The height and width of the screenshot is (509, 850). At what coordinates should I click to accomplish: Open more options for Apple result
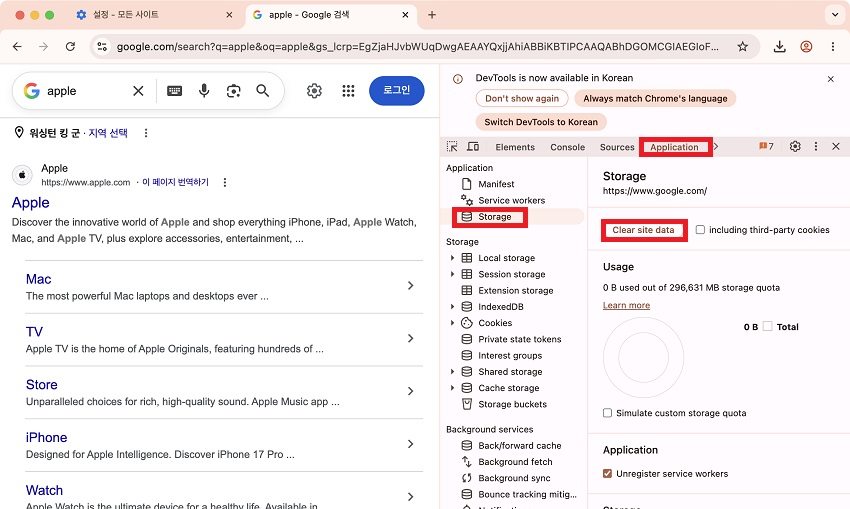tap(225, 182)
